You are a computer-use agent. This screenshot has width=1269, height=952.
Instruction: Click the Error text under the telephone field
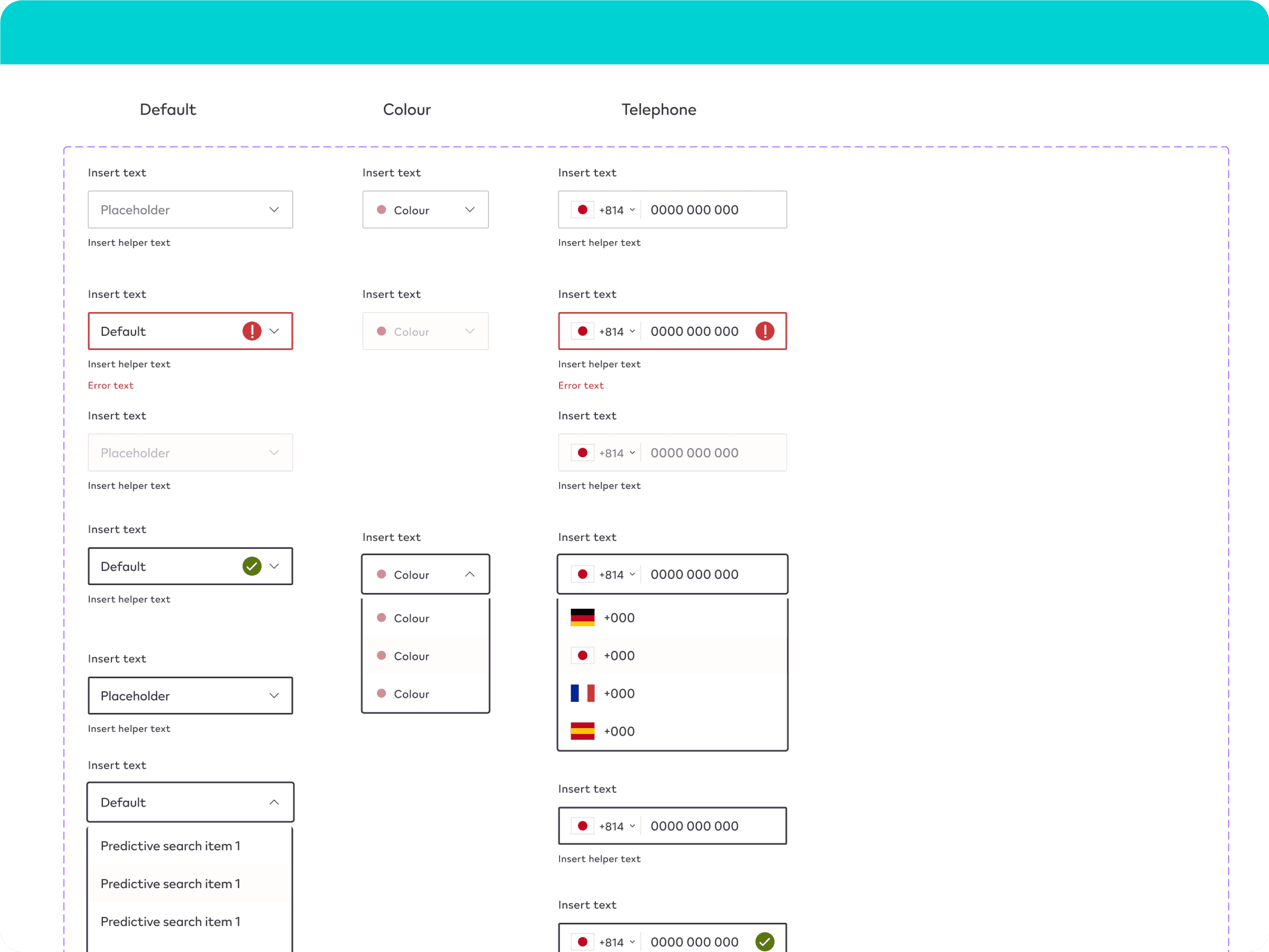pyautogui.click(x=581, y=385)
